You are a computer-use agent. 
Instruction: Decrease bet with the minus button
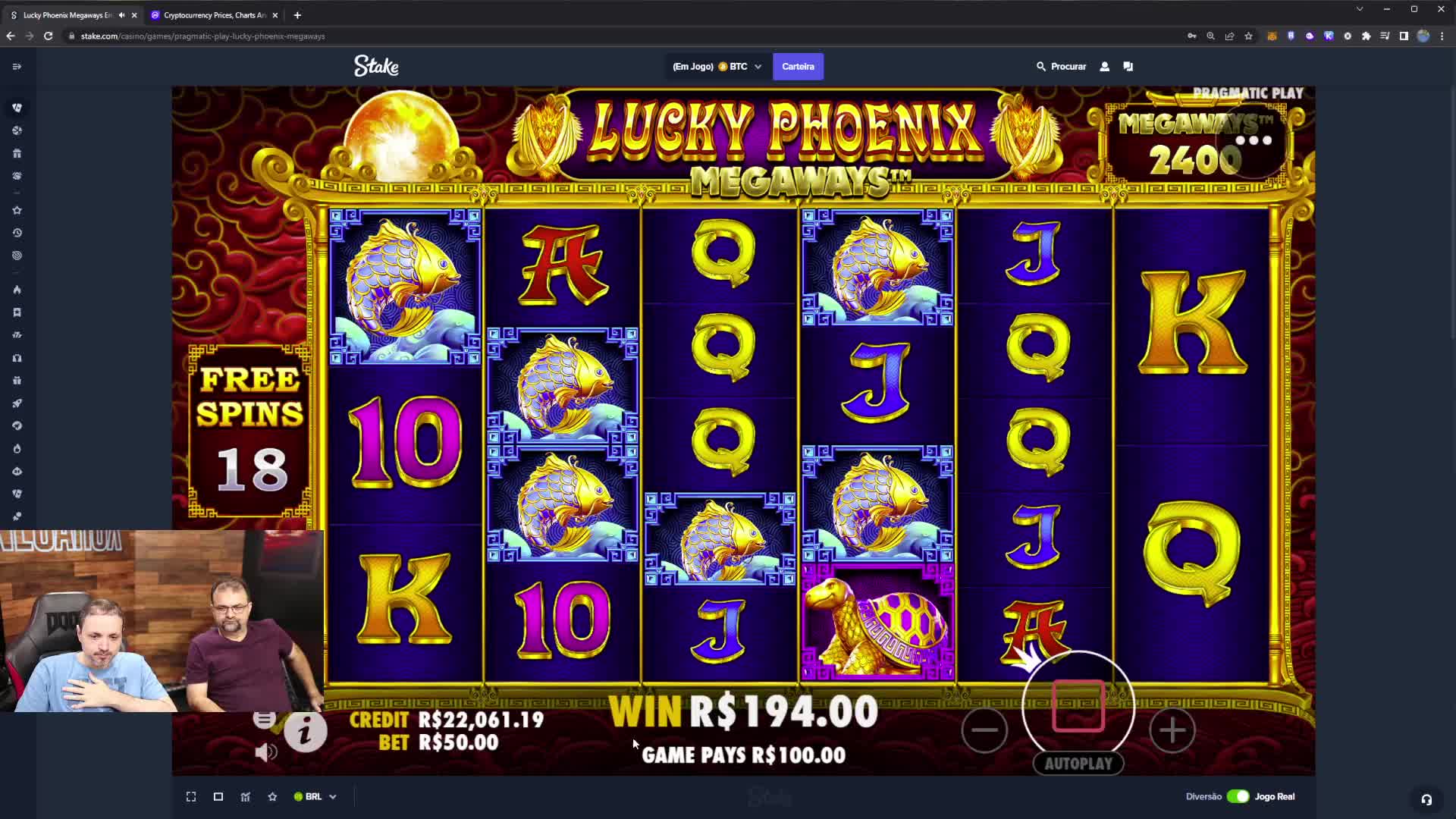[984, 730]
